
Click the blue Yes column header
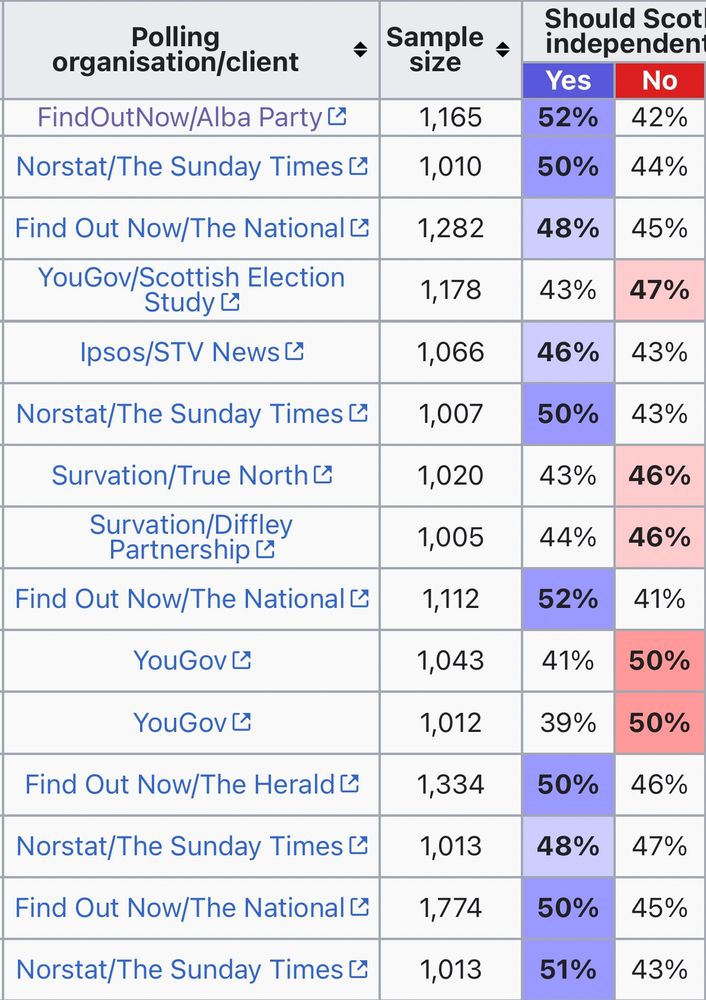pyautogui.click(x=568, y=81)
